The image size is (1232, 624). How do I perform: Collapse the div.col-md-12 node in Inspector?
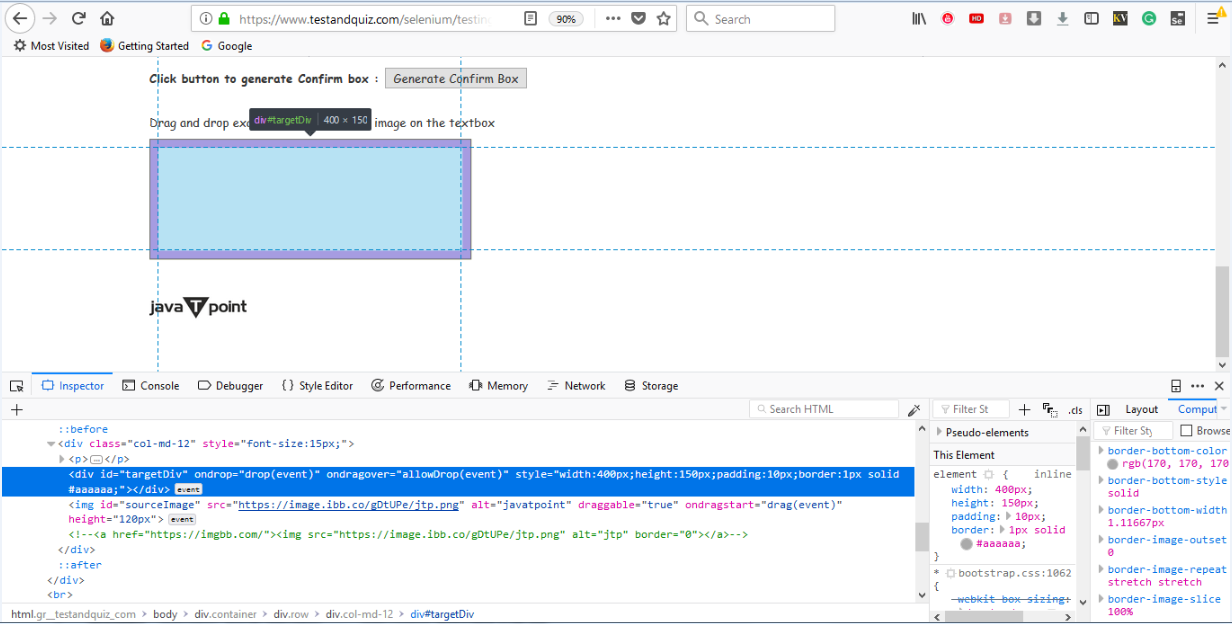pos(51,443)
